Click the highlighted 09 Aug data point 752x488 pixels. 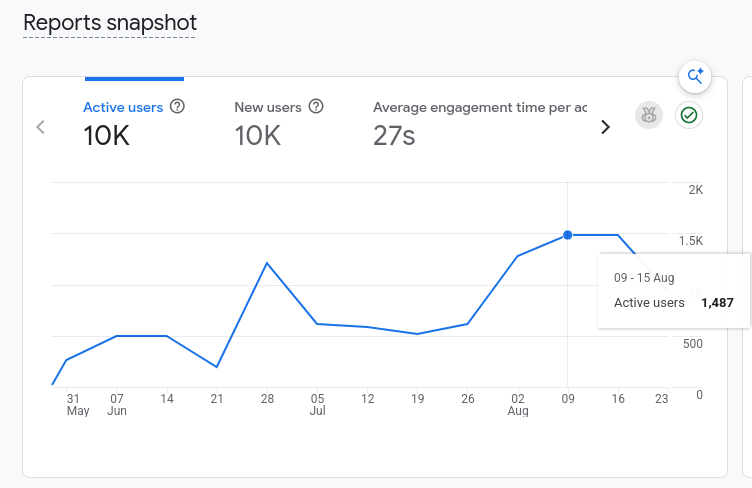pos(568,235)
